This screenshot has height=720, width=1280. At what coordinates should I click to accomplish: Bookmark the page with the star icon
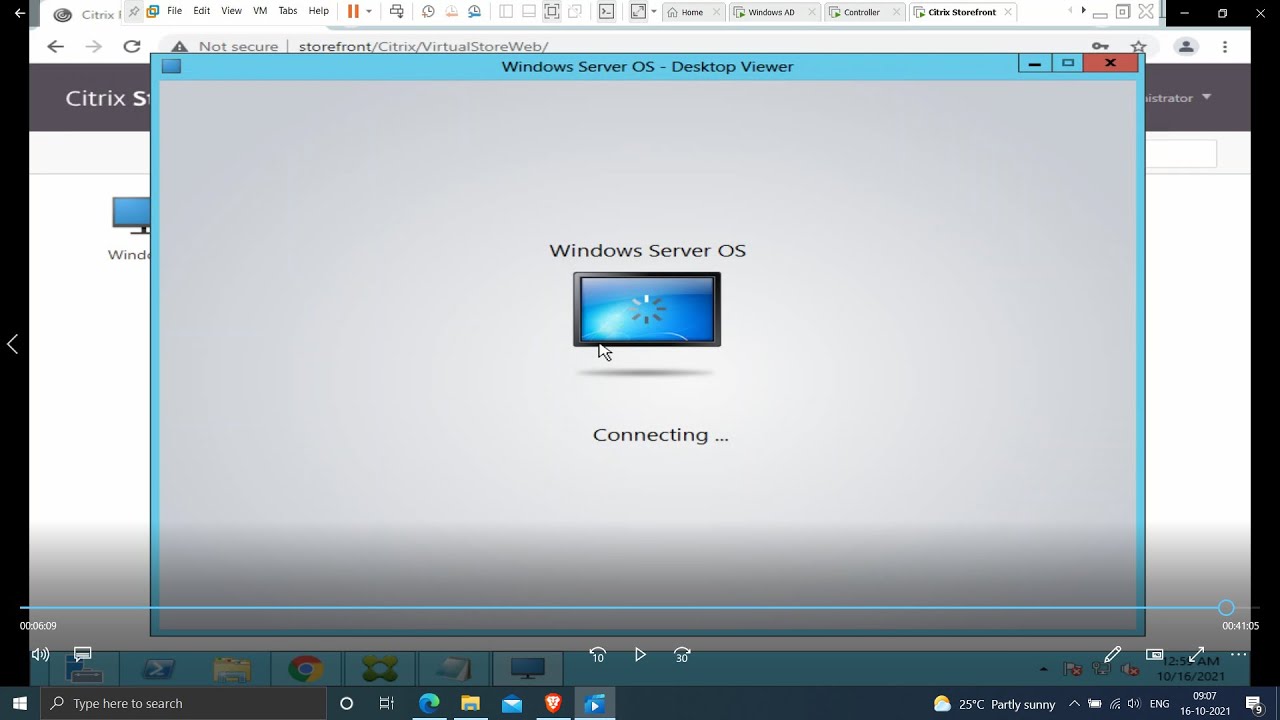click(1138, 47)
